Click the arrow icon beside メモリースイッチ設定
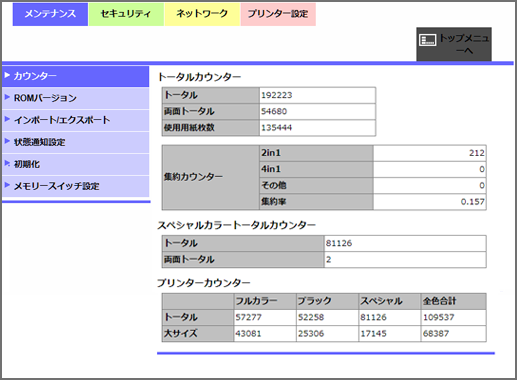Viewport: 517px width, 380px height. click(x=7, y=185)
